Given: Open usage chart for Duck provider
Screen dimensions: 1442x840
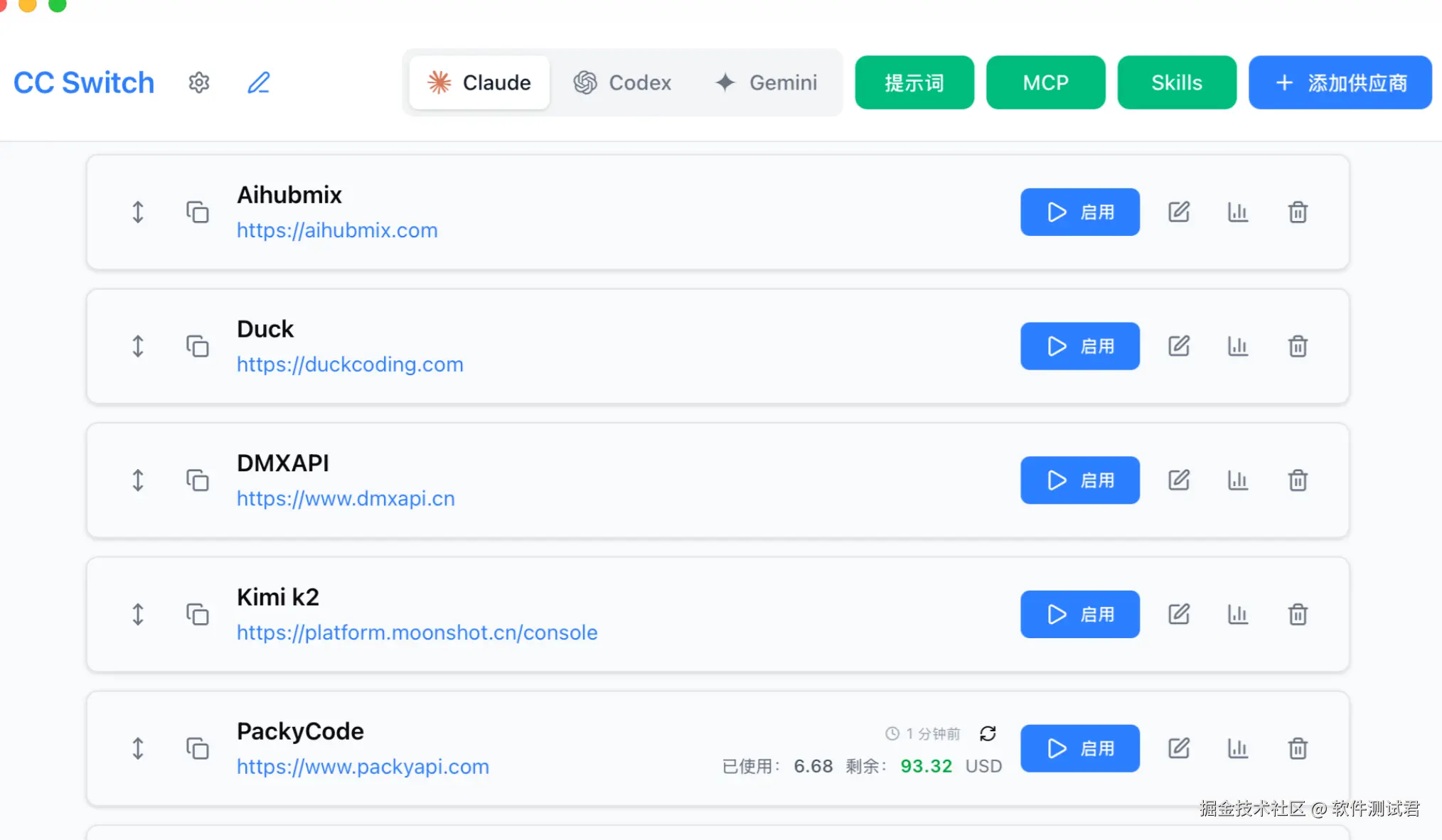Looking at the screenshot, I should (1238, 346).
